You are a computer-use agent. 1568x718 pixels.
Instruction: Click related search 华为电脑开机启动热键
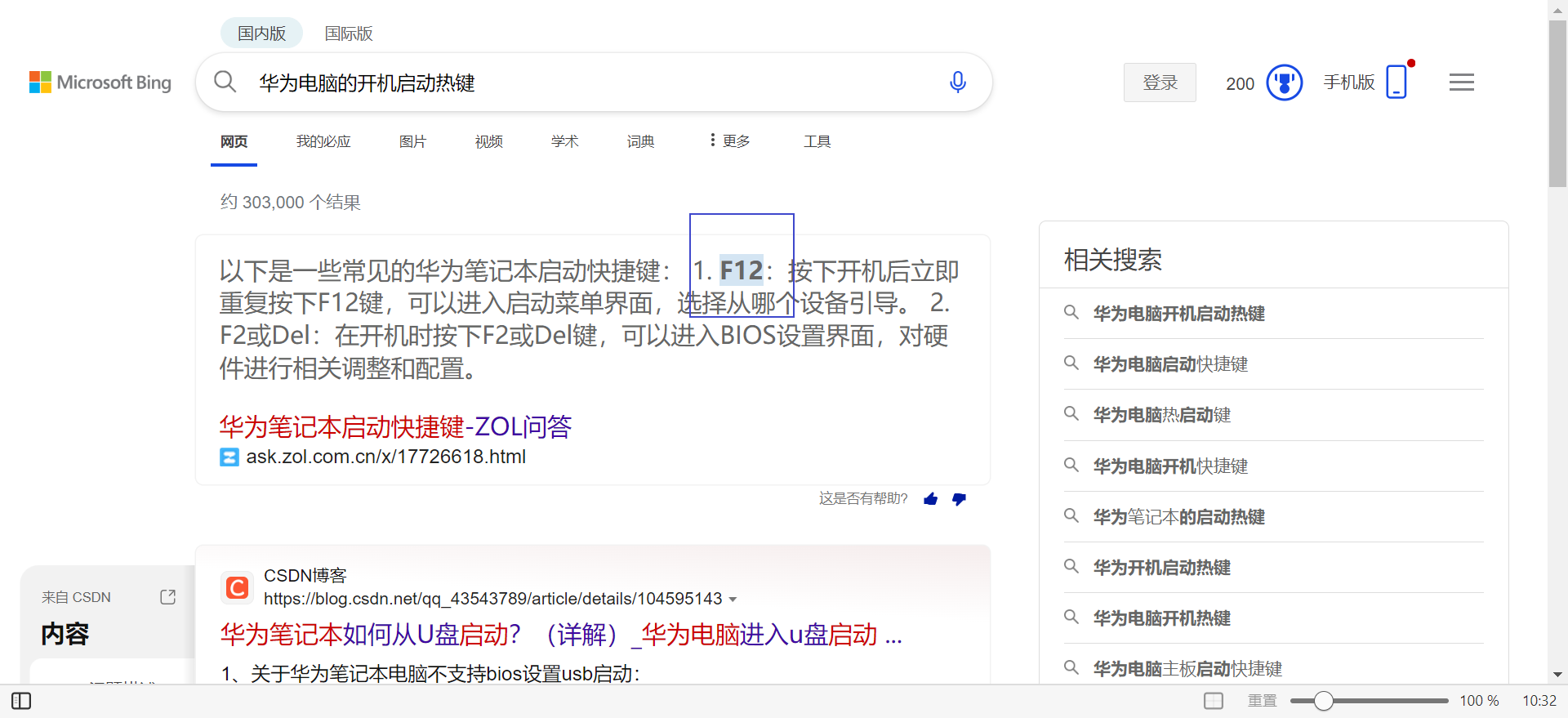click(1178, 314)
